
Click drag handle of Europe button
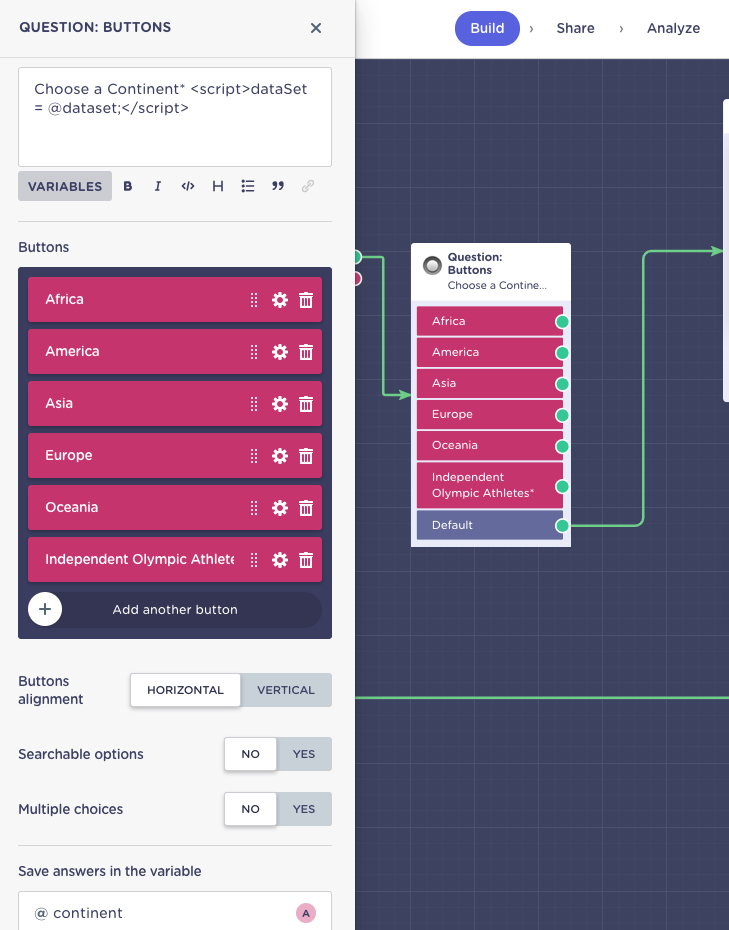(x=254, y=456)
